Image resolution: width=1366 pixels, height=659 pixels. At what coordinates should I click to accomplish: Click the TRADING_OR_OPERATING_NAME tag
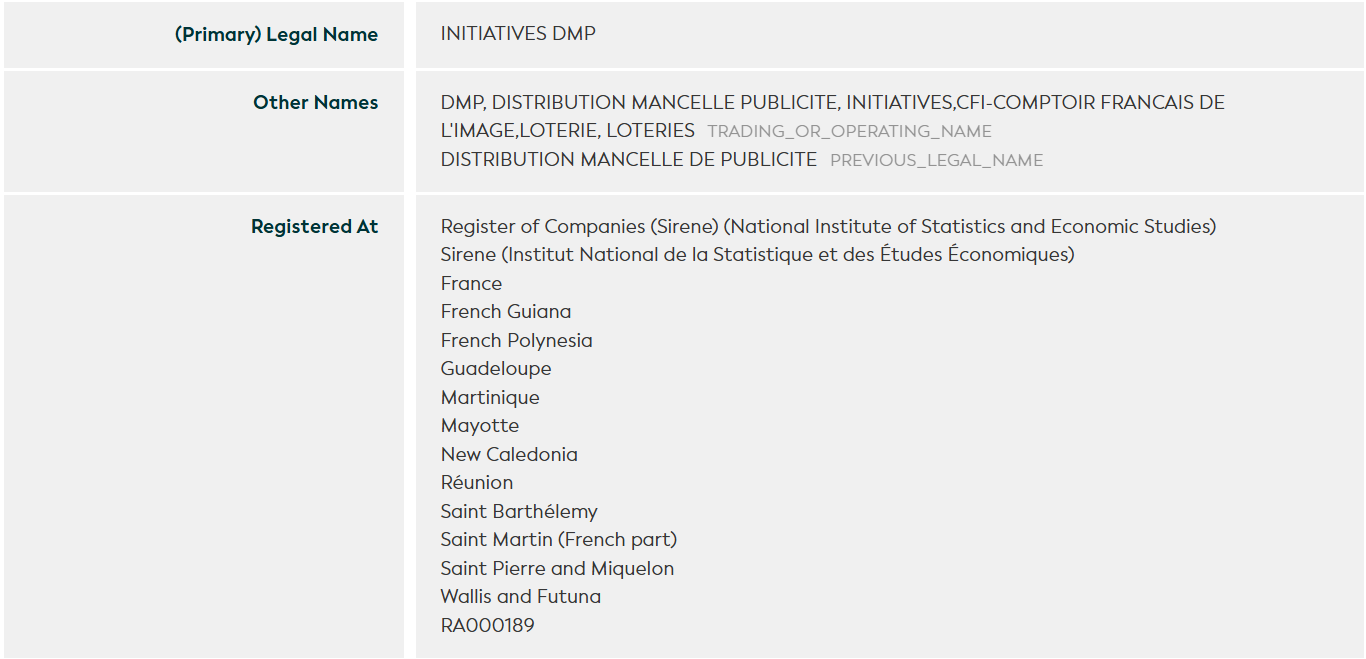tap(849, 131)
